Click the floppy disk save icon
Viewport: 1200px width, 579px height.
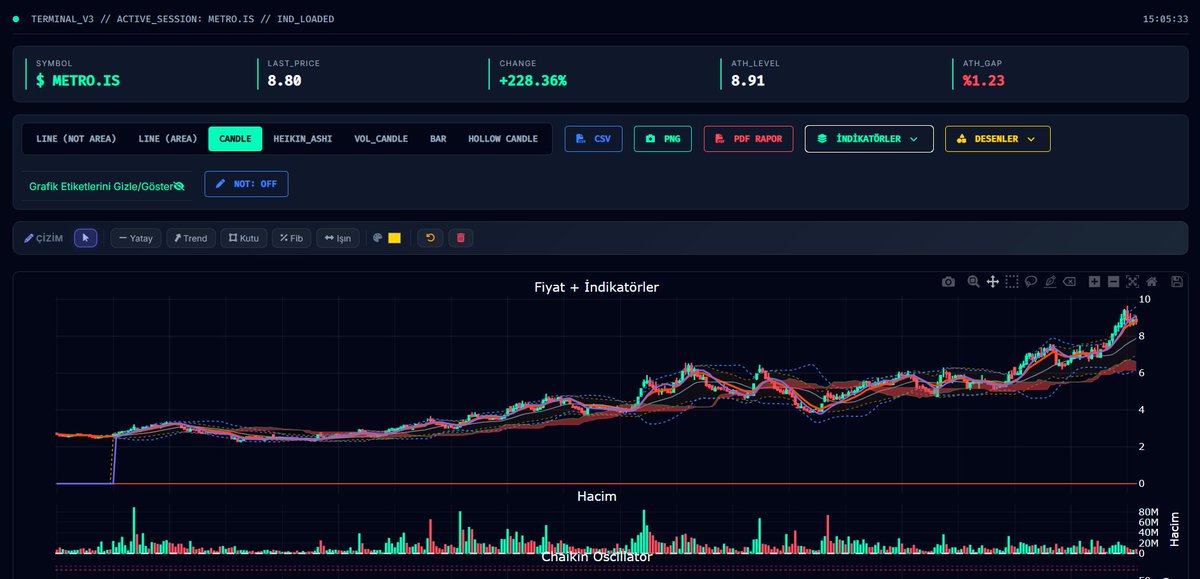pyautogui.click(x=1177, y=282)
